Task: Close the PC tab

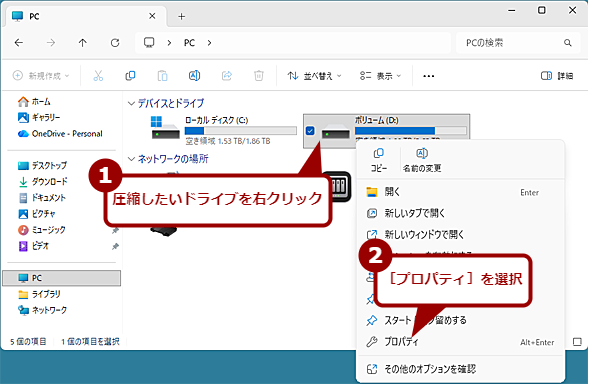Action: click(152, 16)
